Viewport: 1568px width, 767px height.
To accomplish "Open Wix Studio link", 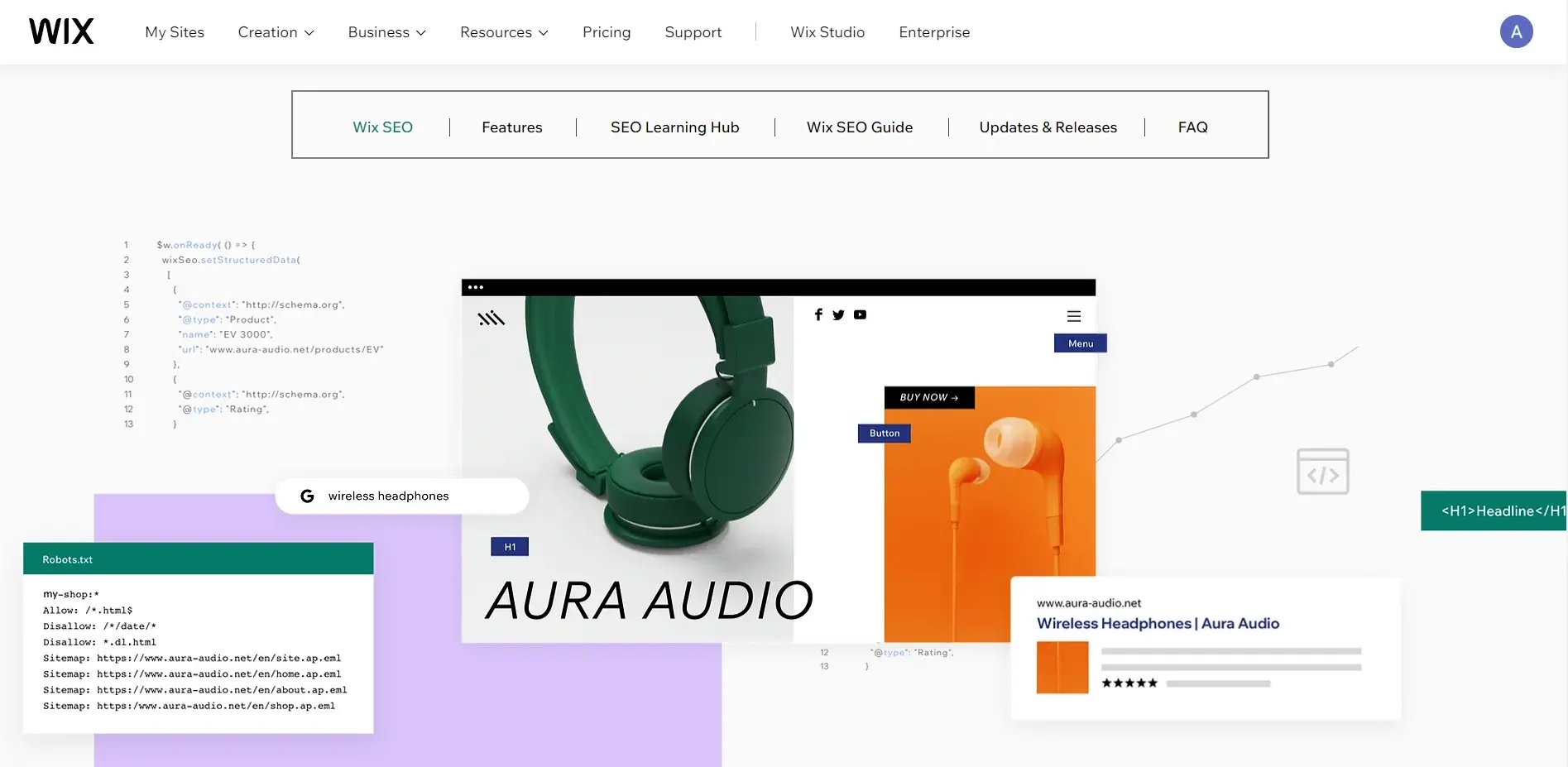I will click(x=827, y=32).
